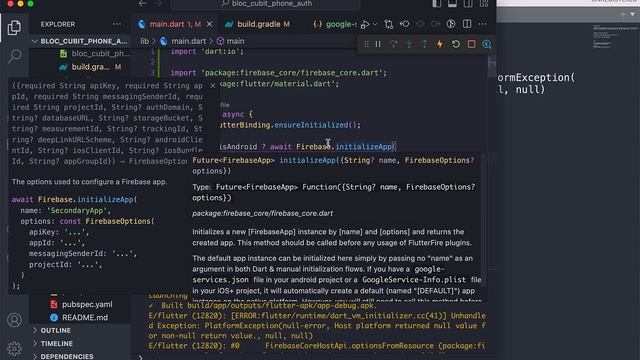
Task: Run or debug the Dart file
Action: click(x=365, y=24)
